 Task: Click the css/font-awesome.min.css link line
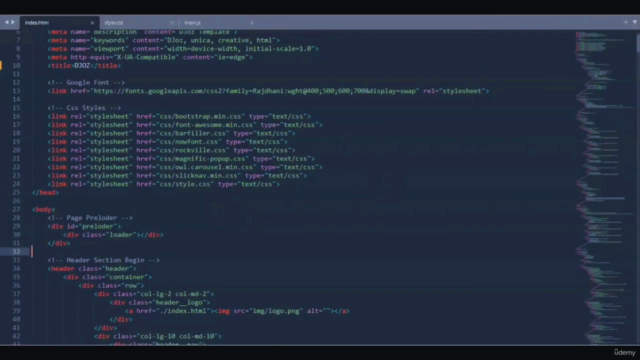tap(185, 125)
